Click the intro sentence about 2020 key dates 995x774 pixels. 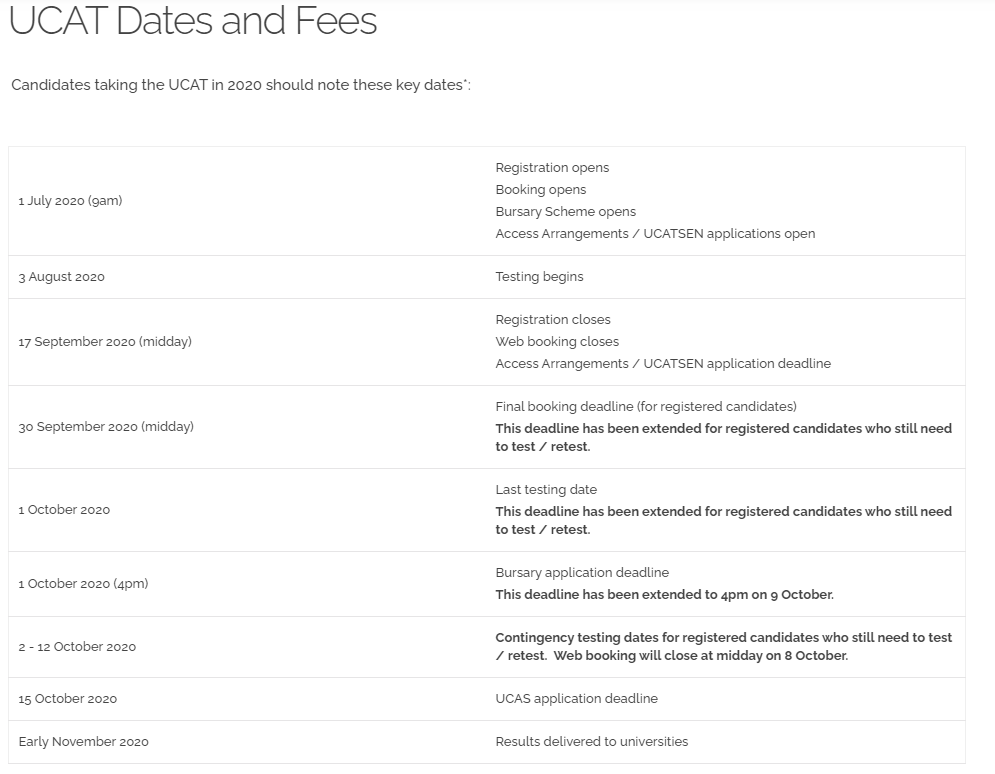(x=240, y=85)
